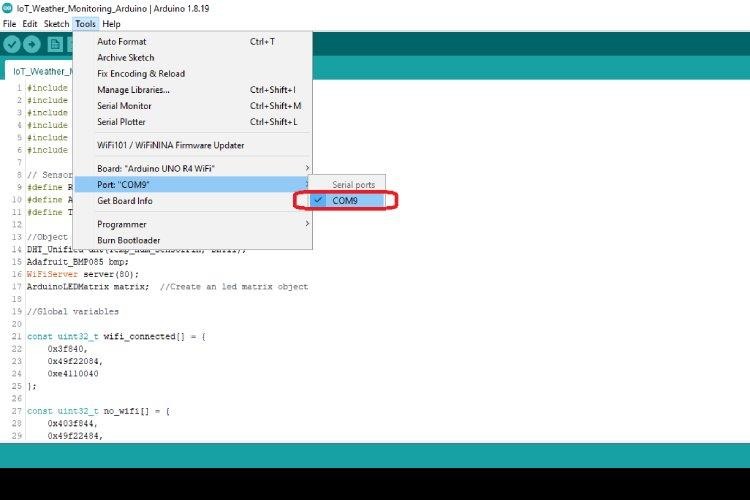Click the Arduino logo in title bar
The height and width of the screenshot is (500, 750).
7,8
